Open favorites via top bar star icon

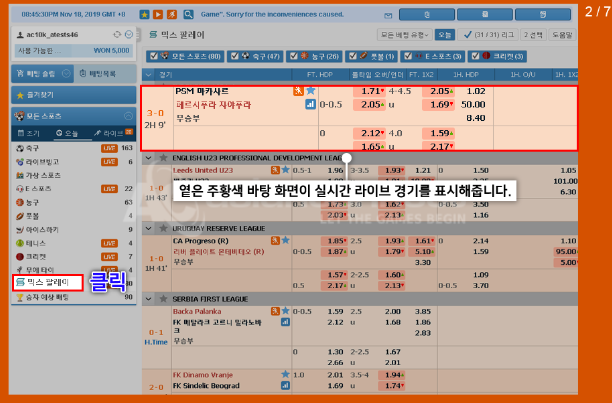coord(144,15)
